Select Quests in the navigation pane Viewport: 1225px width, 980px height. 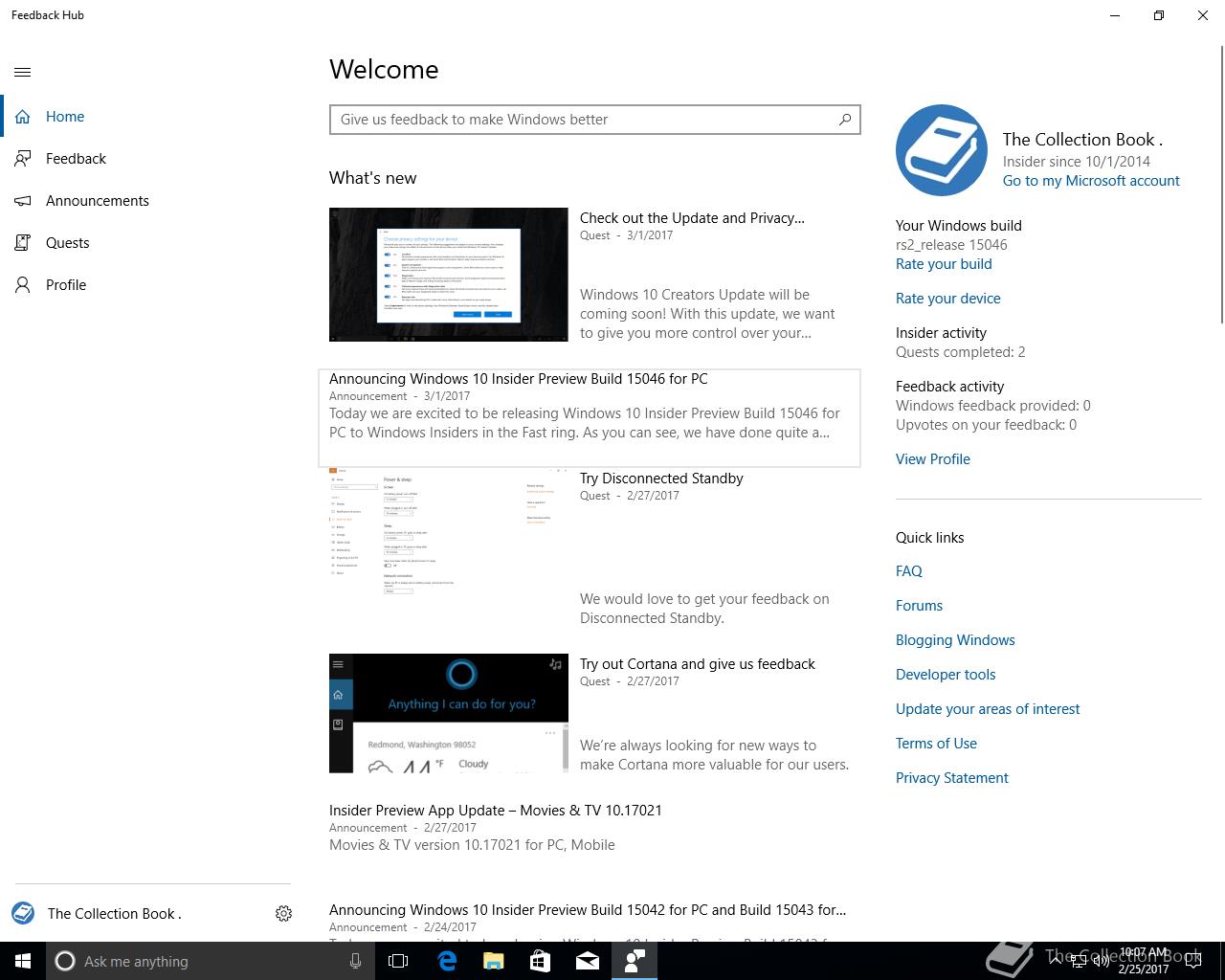tap(145, 243)
